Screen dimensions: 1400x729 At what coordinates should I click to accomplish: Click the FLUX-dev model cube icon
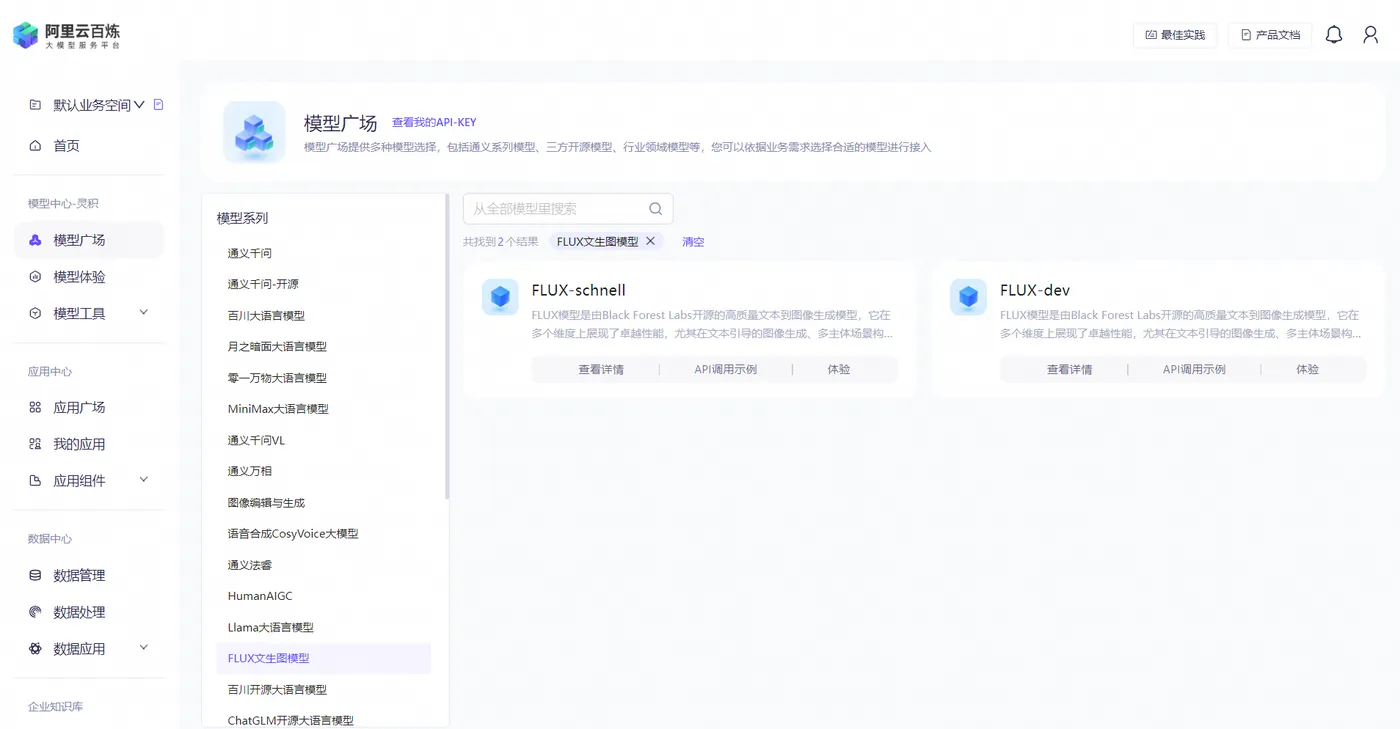tap(968, 297)
